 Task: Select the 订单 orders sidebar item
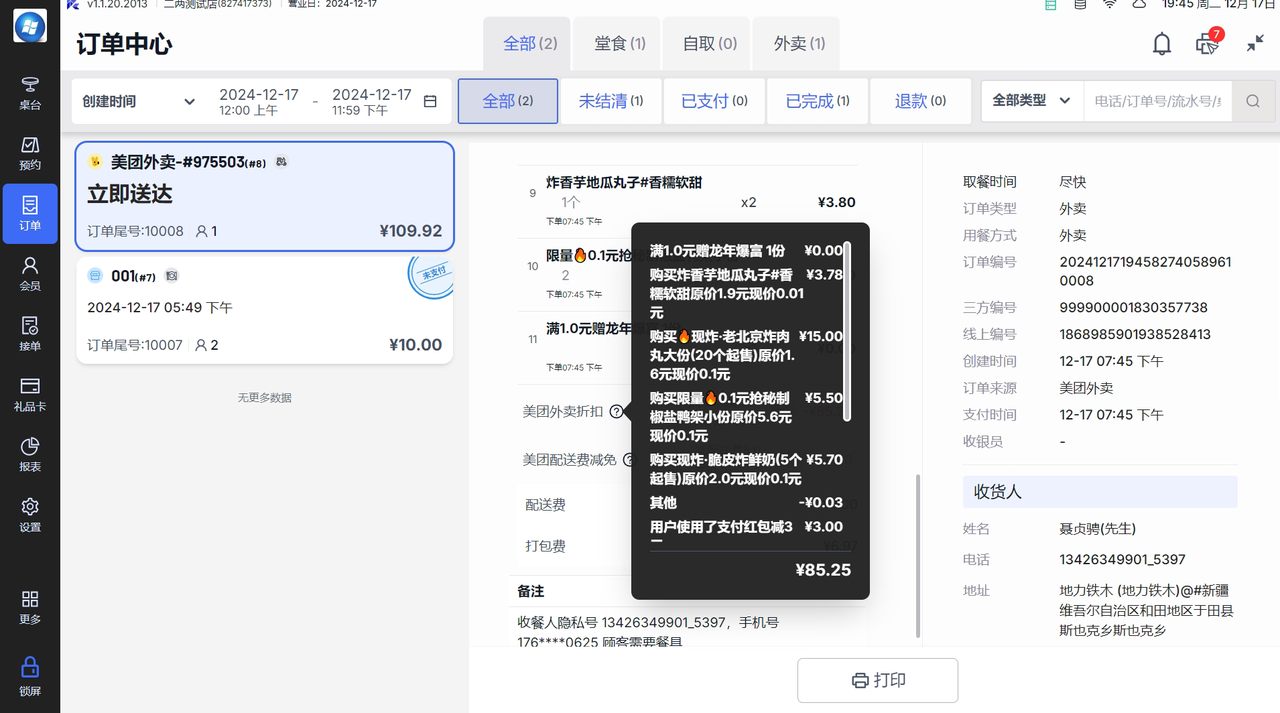click(x=30, y=213)
